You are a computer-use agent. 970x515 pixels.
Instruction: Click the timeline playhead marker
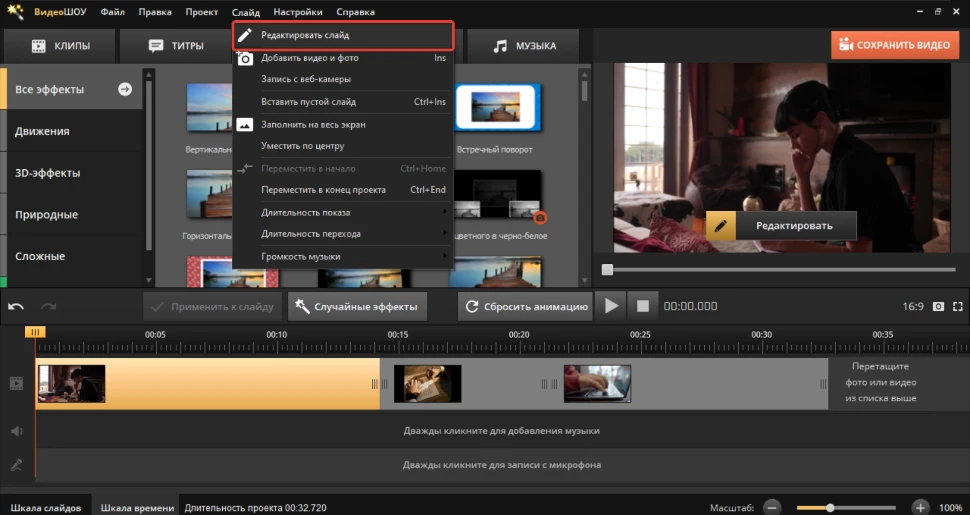[35, 332]
